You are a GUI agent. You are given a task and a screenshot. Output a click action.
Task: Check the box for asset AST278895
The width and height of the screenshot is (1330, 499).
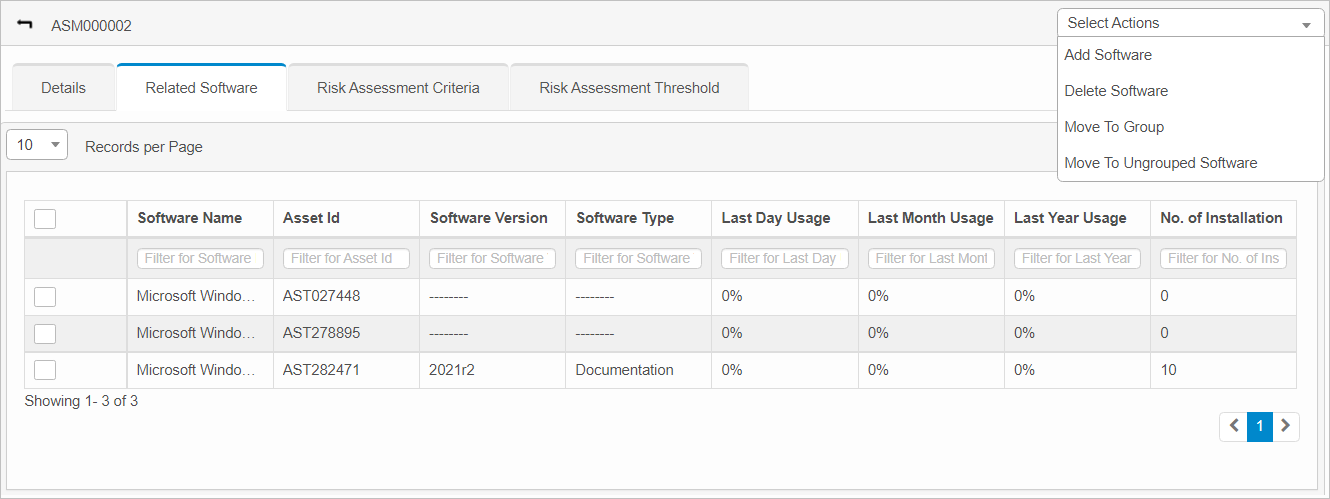(45, 334)
